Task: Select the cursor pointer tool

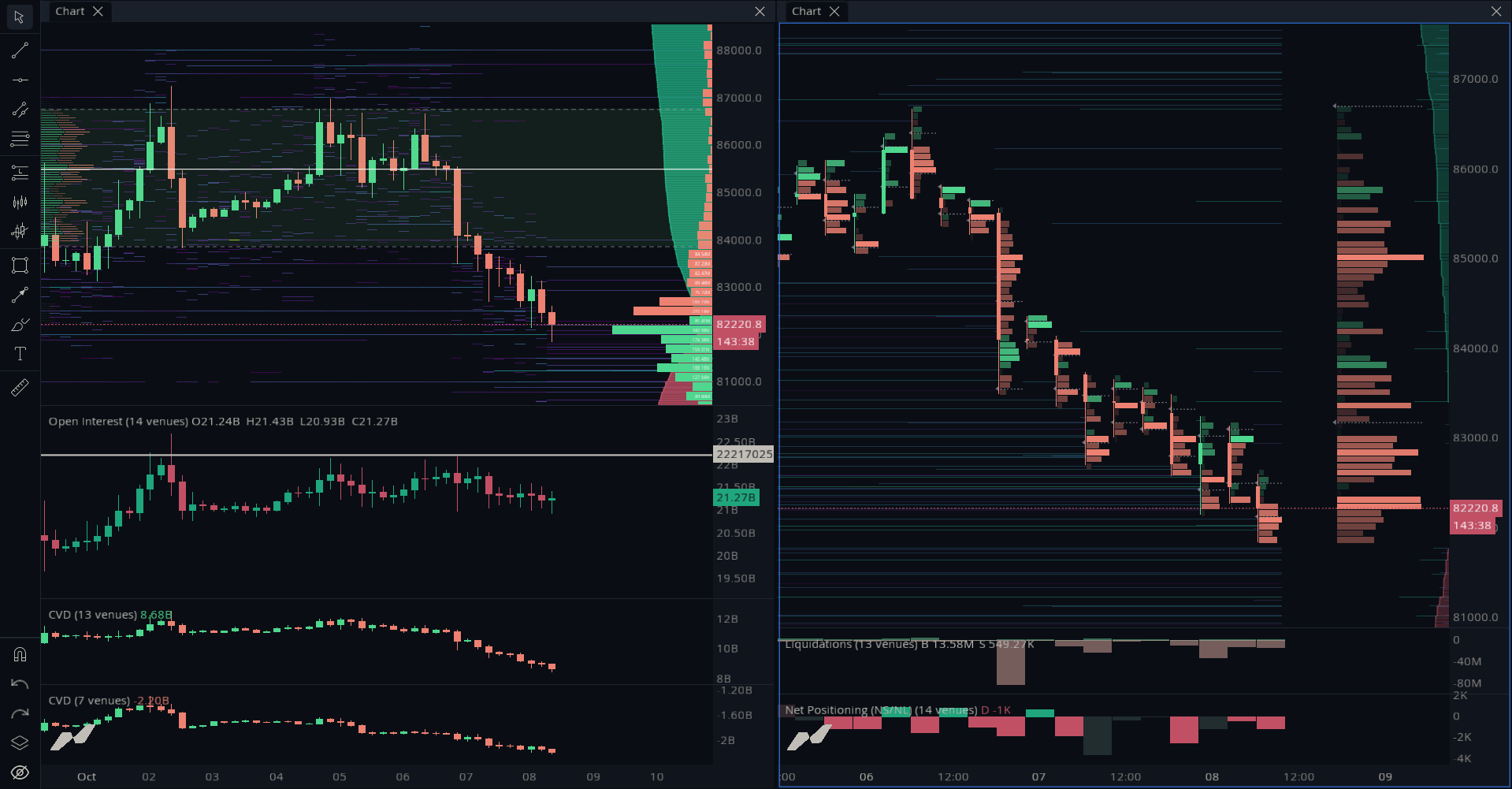Action: 20,17
